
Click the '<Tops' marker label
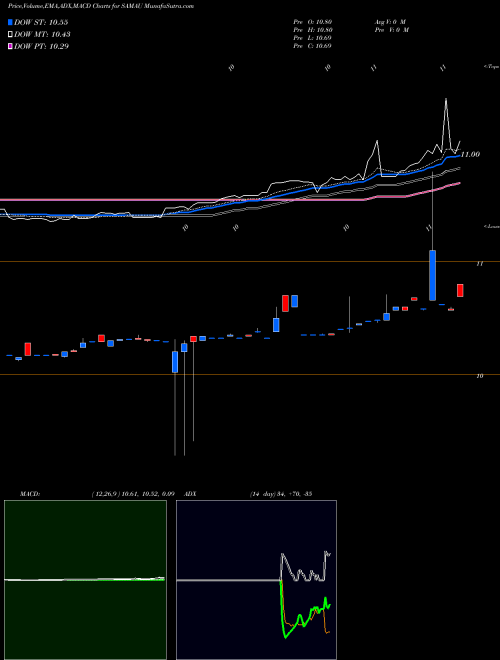point(492,67)
